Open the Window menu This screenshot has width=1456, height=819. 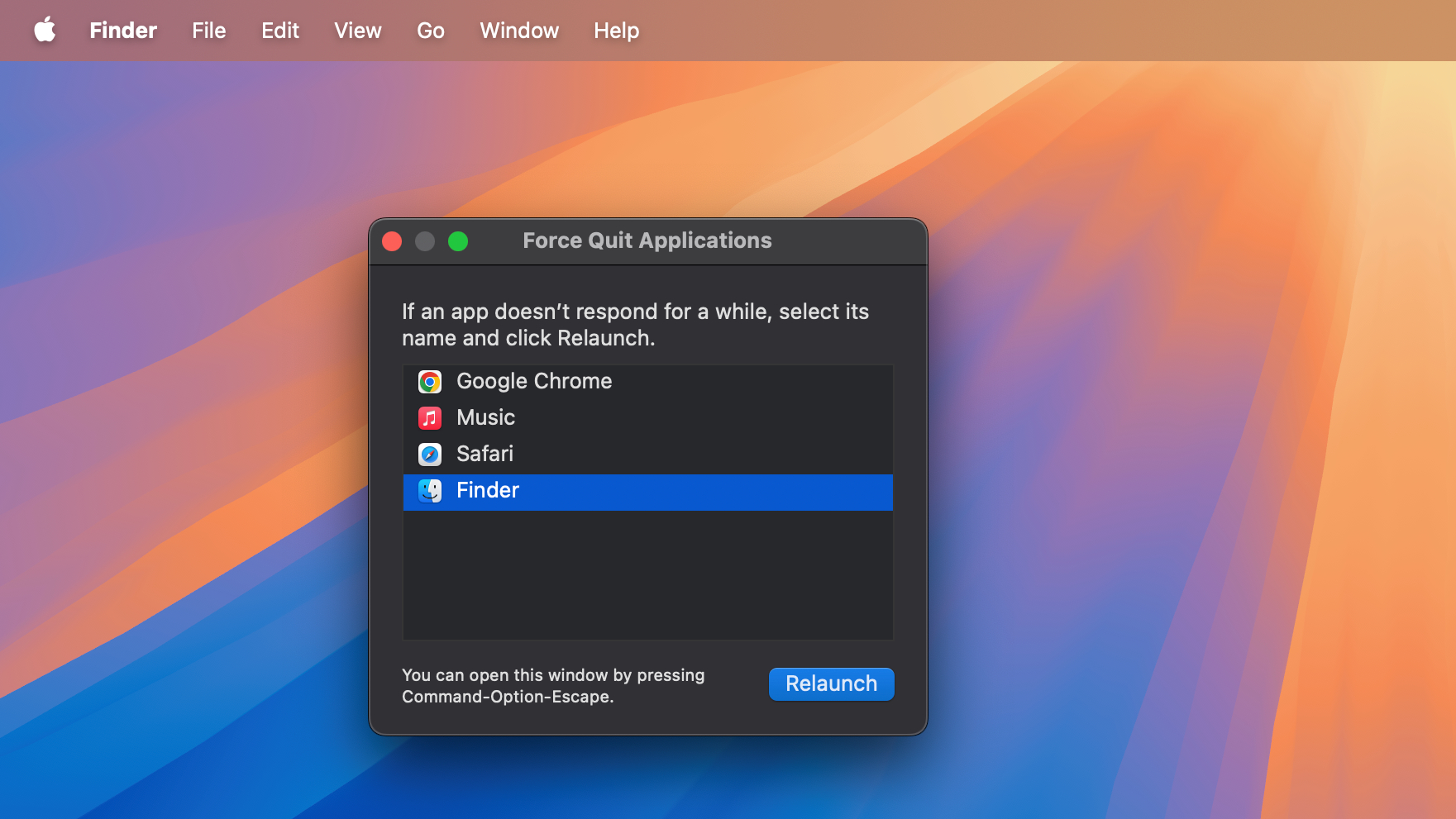(x=519, y=31)
